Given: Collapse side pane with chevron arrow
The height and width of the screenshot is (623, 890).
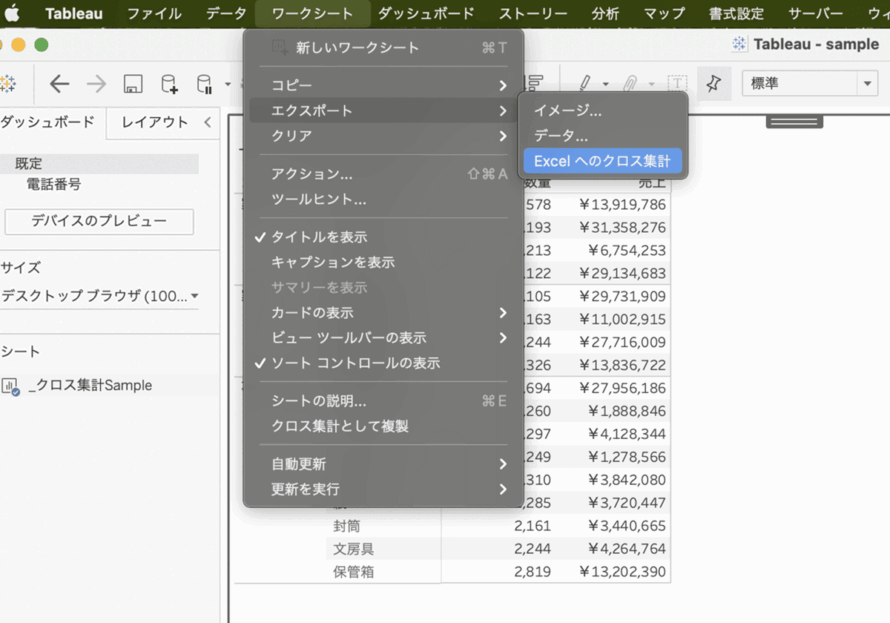Looking at the screenshot, I should [x=208, y=122].
